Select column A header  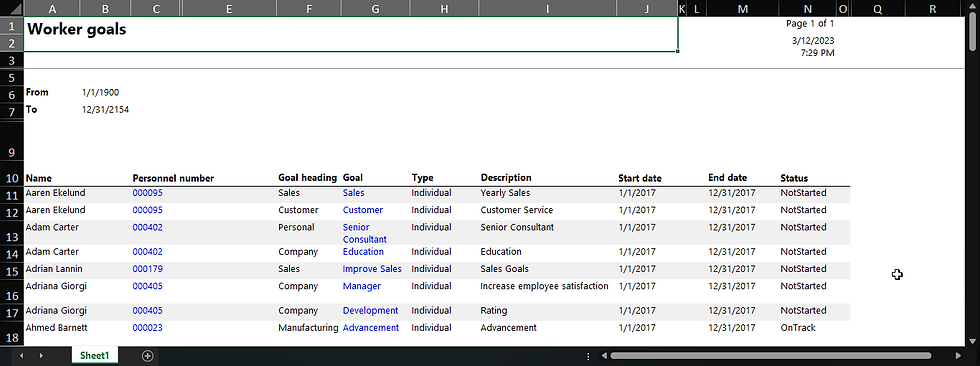[52, 9]
